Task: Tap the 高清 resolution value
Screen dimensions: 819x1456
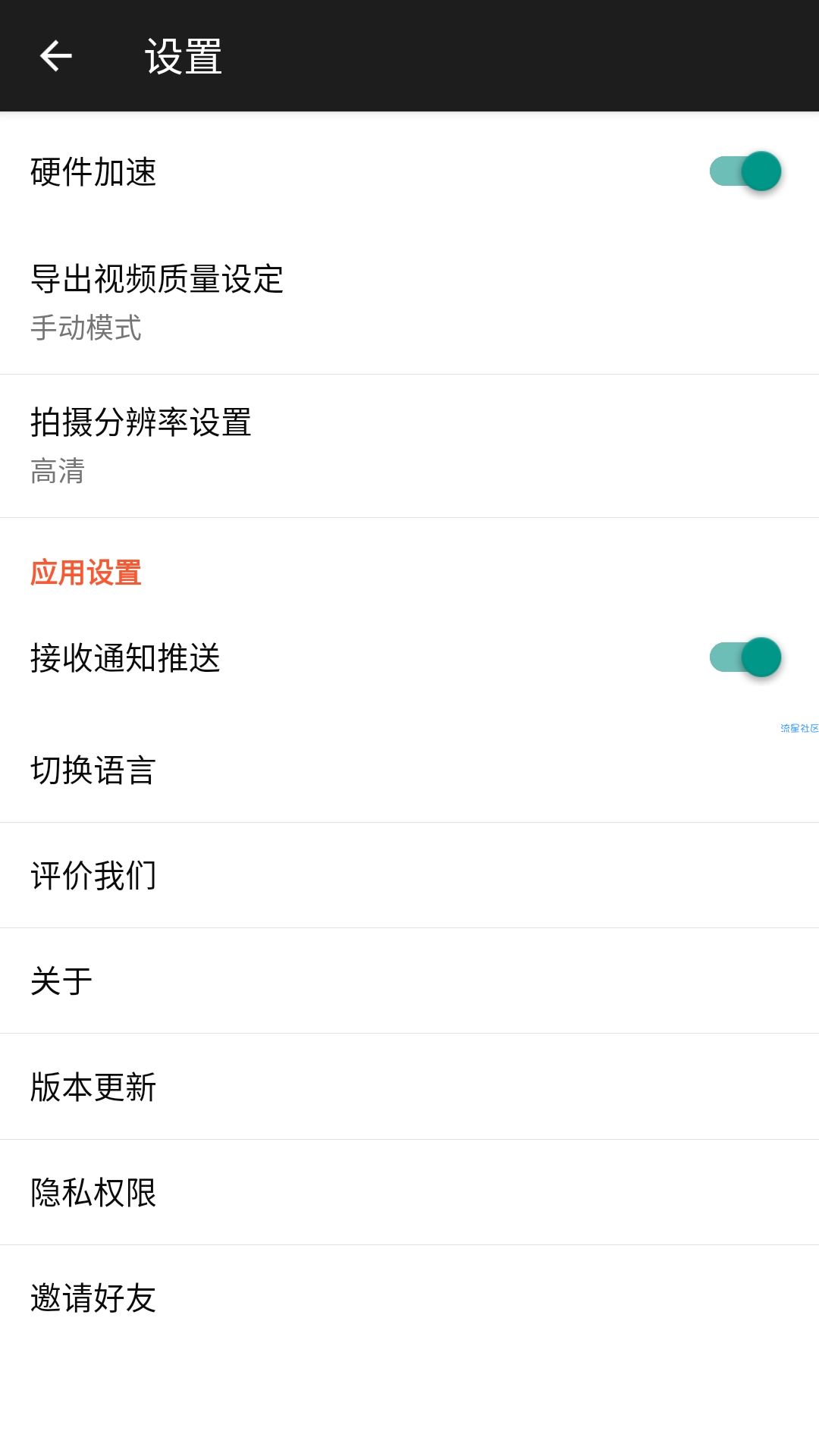Action: click(58, 471)
